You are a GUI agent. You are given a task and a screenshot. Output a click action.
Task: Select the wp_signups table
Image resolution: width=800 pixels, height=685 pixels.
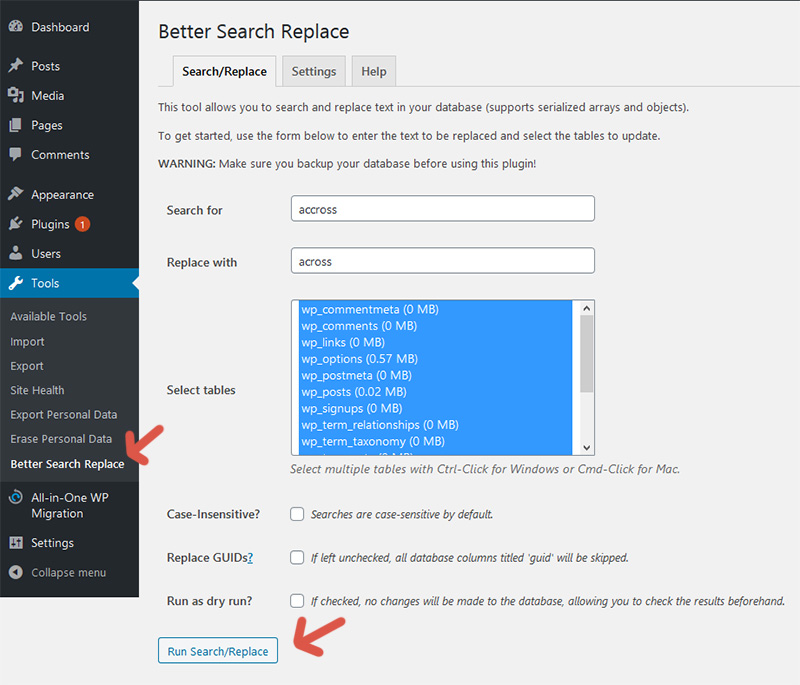point(435,408)
